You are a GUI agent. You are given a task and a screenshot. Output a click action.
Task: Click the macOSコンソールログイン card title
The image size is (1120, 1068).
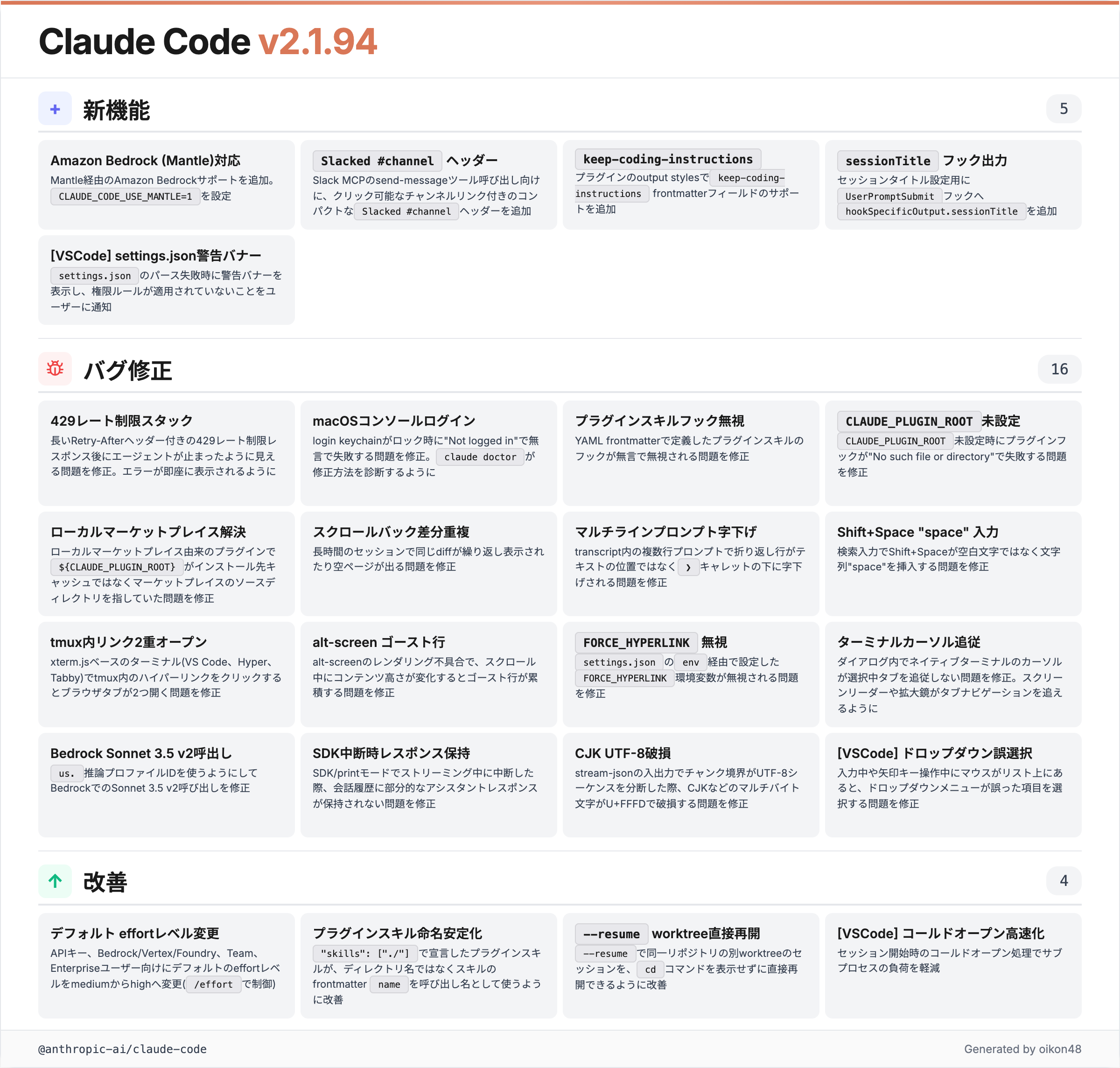coord(394,421)
